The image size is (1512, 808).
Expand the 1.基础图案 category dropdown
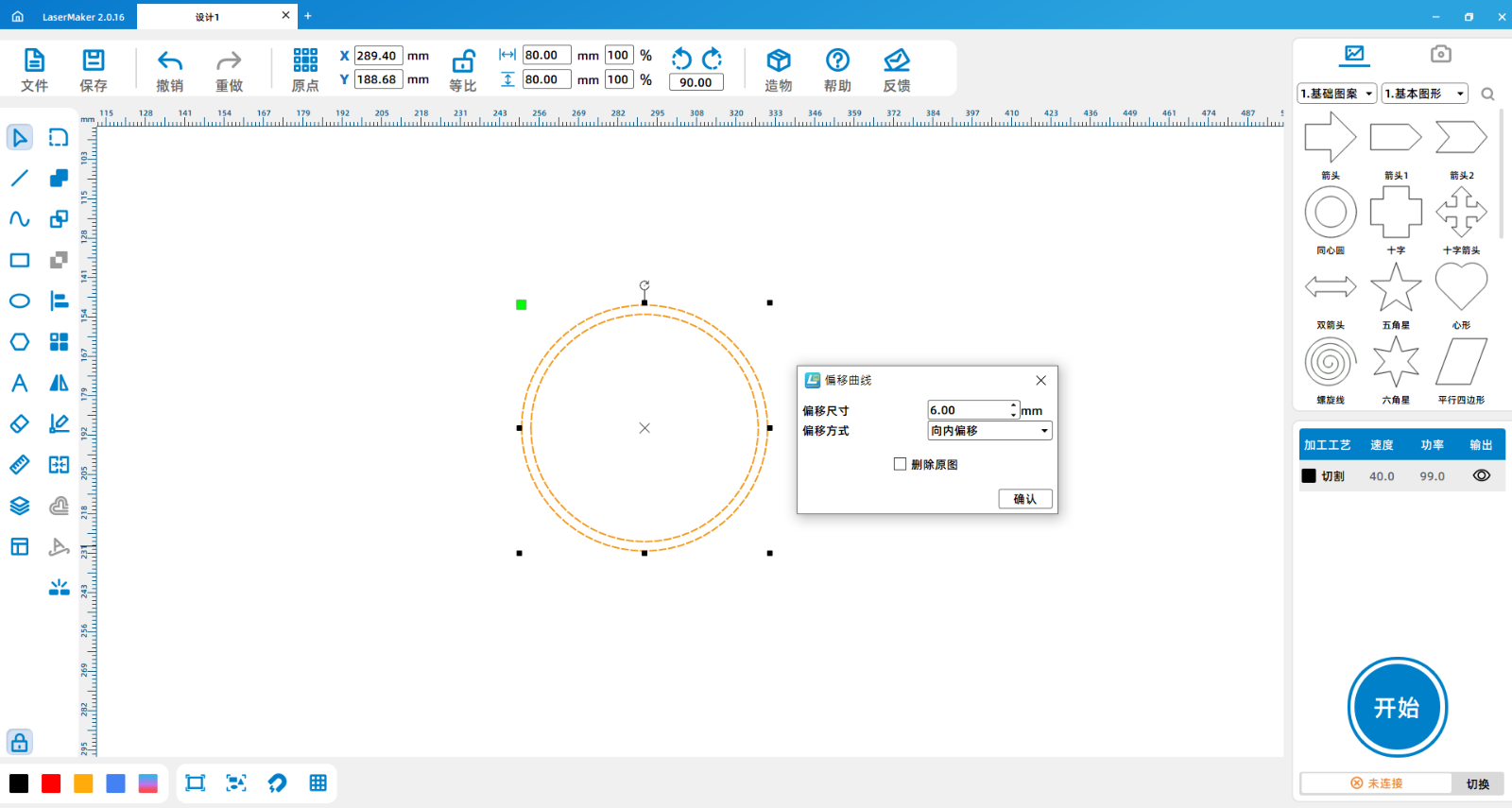[1336, 94]
